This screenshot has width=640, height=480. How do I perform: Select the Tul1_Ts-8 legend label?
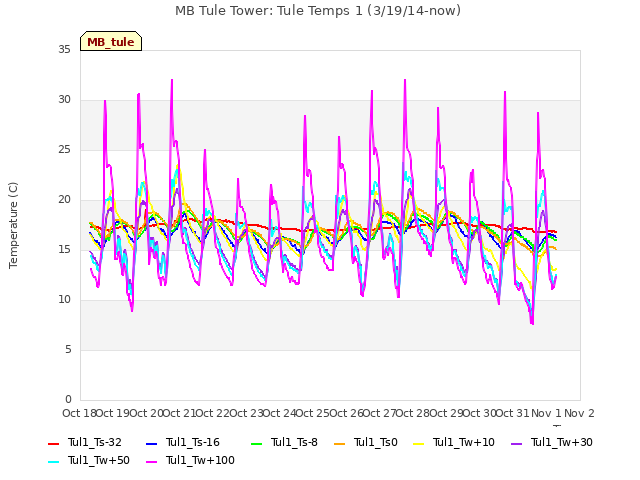pyautogui.click(x=294, y=442)
